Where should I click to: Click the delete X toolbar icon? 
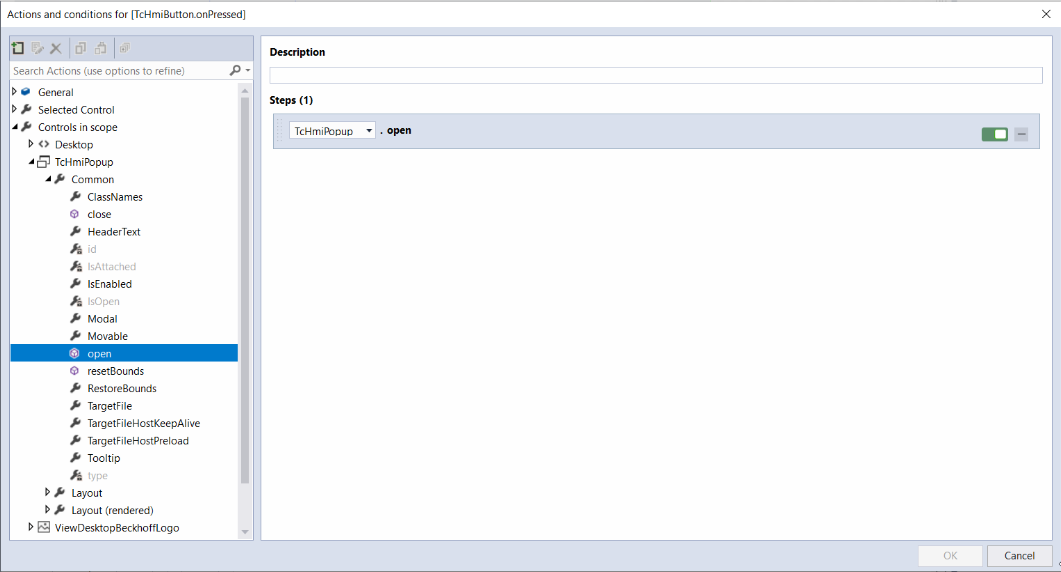point(56,48)
